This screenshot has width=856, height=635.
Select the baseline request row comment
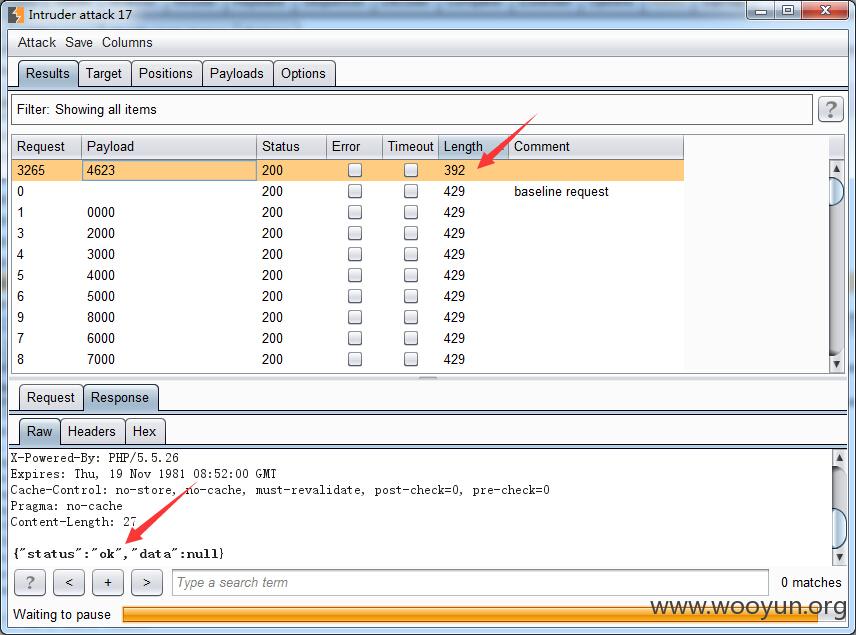coord(561,192)
